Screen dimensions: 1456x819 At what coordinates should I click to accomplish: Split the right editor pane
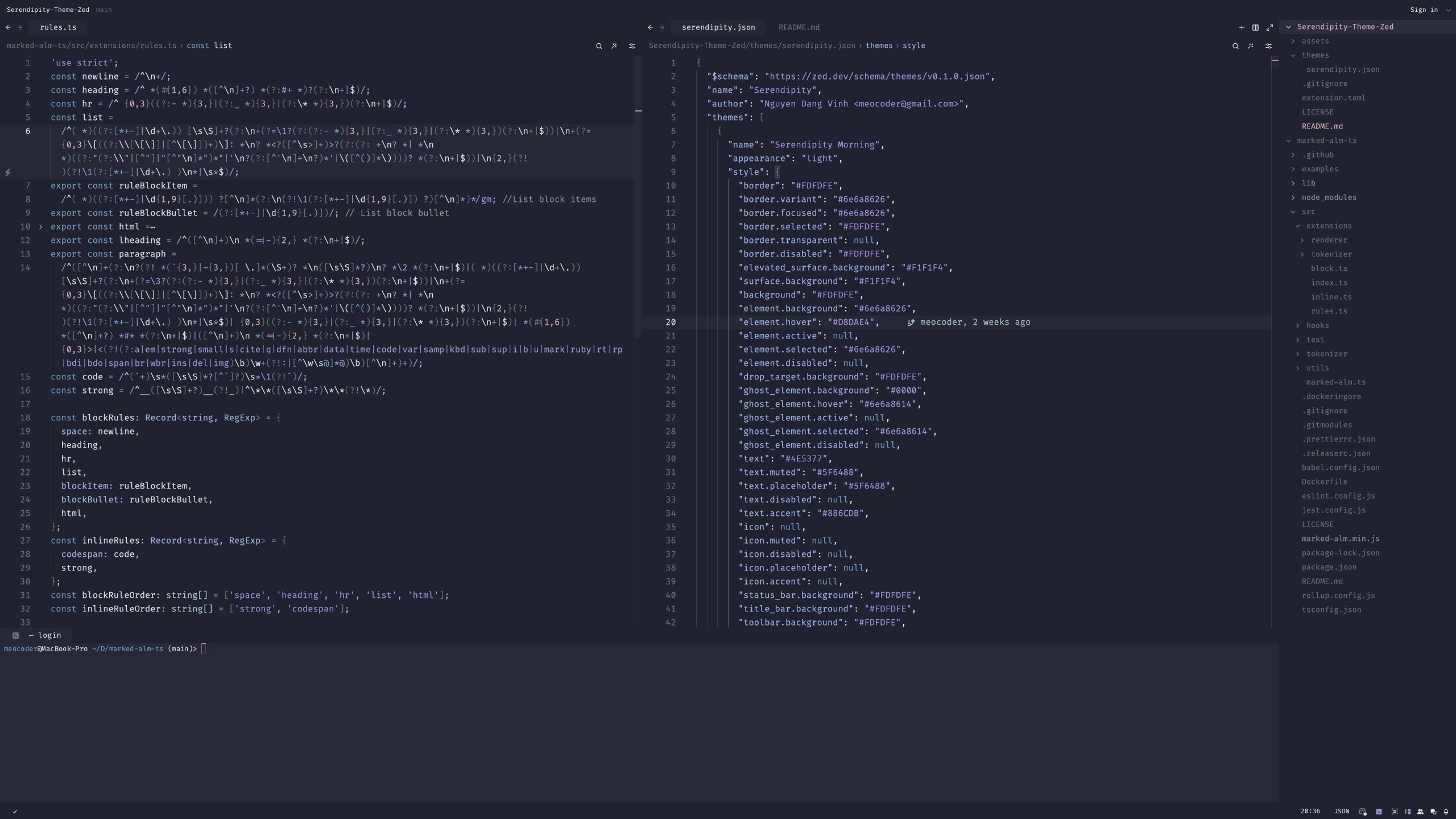pos(1255,27)
